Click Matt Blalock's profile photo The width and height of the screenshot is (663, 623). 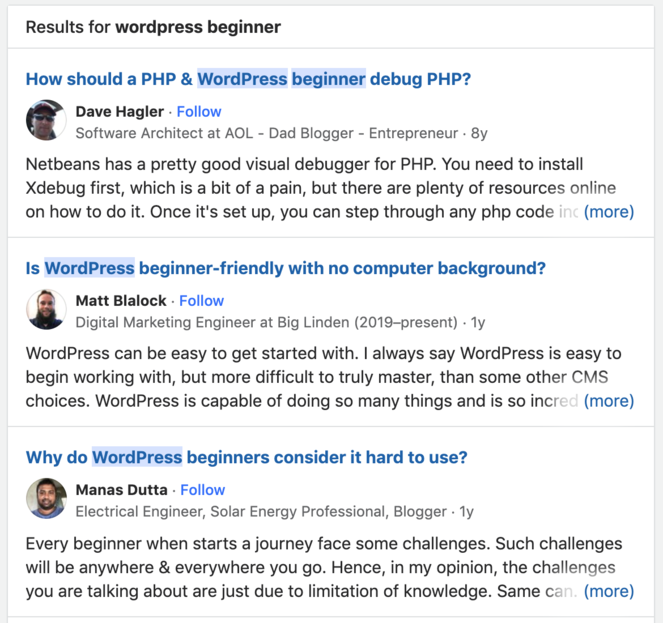46,310
